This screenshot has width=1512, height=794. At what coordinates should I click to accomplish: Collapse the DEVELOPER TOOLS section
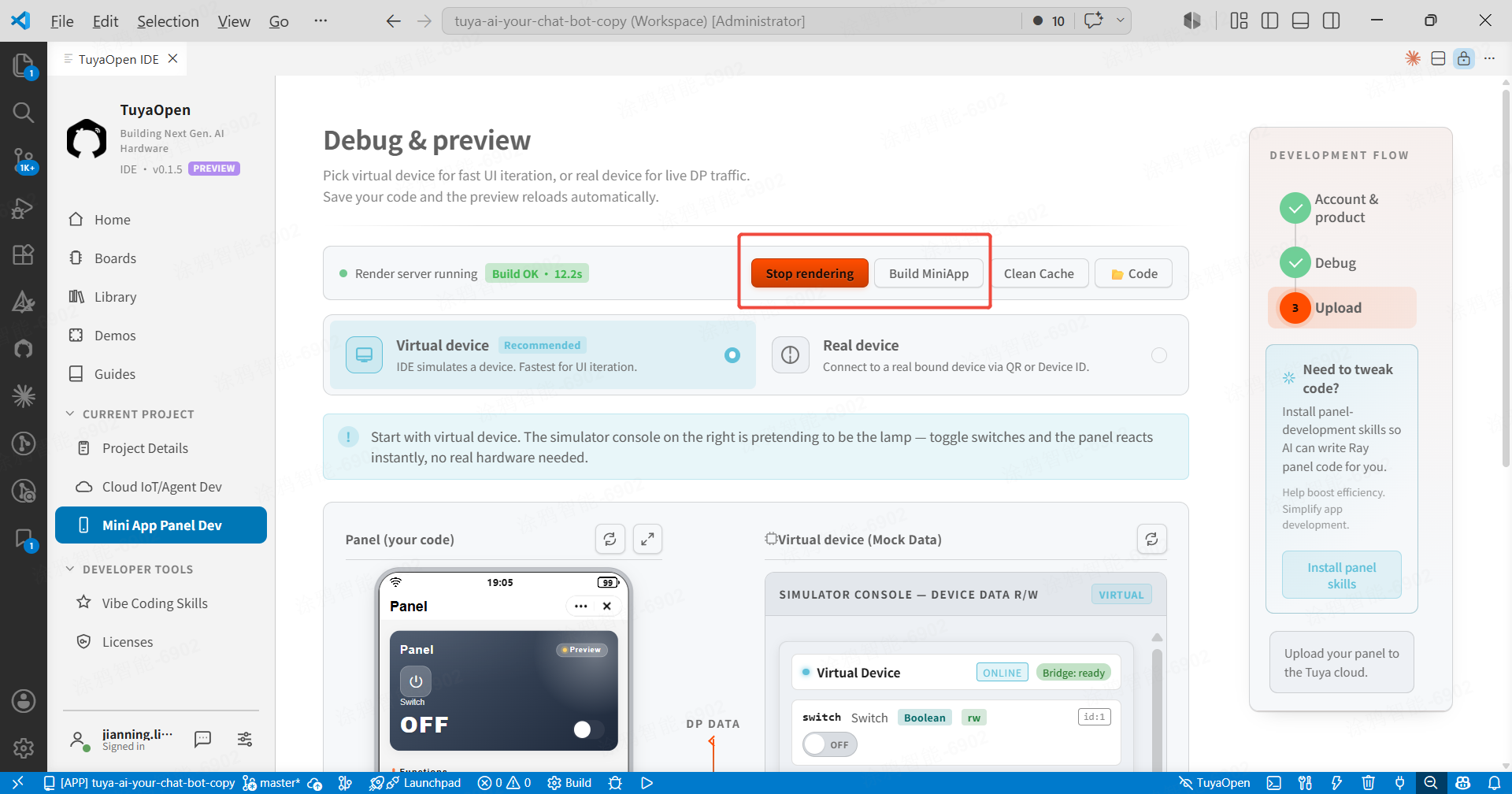pos(130,569)
